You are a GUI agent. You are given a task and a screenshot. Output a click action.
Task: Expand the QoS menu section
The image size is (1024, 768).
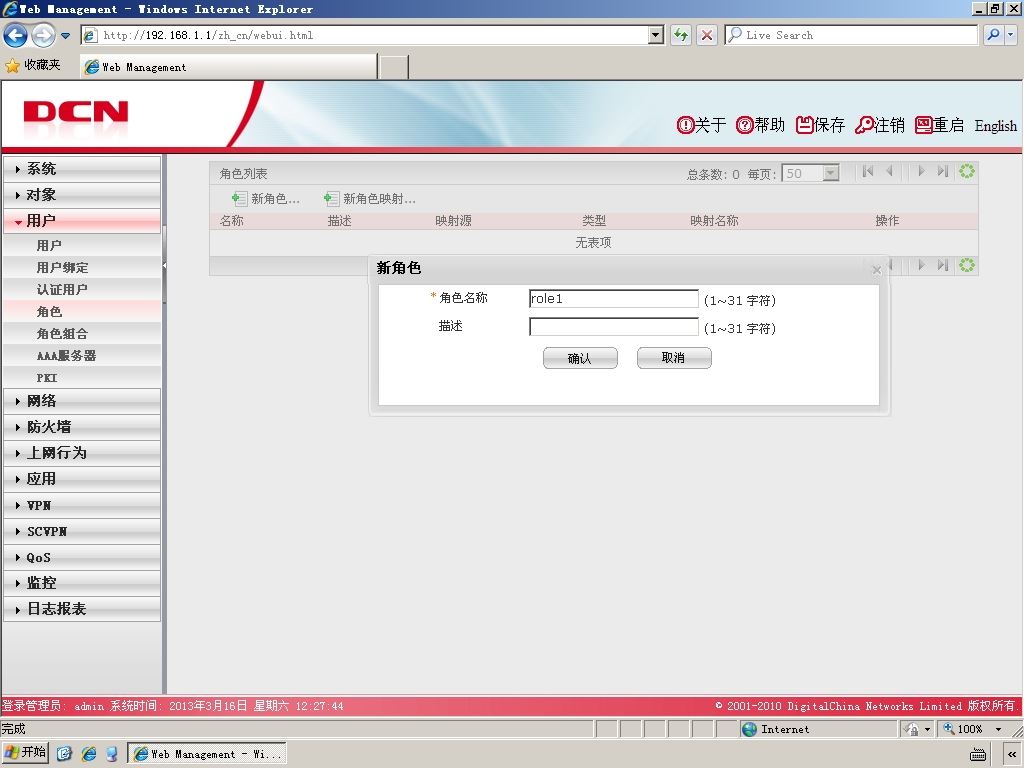point(82,558)
